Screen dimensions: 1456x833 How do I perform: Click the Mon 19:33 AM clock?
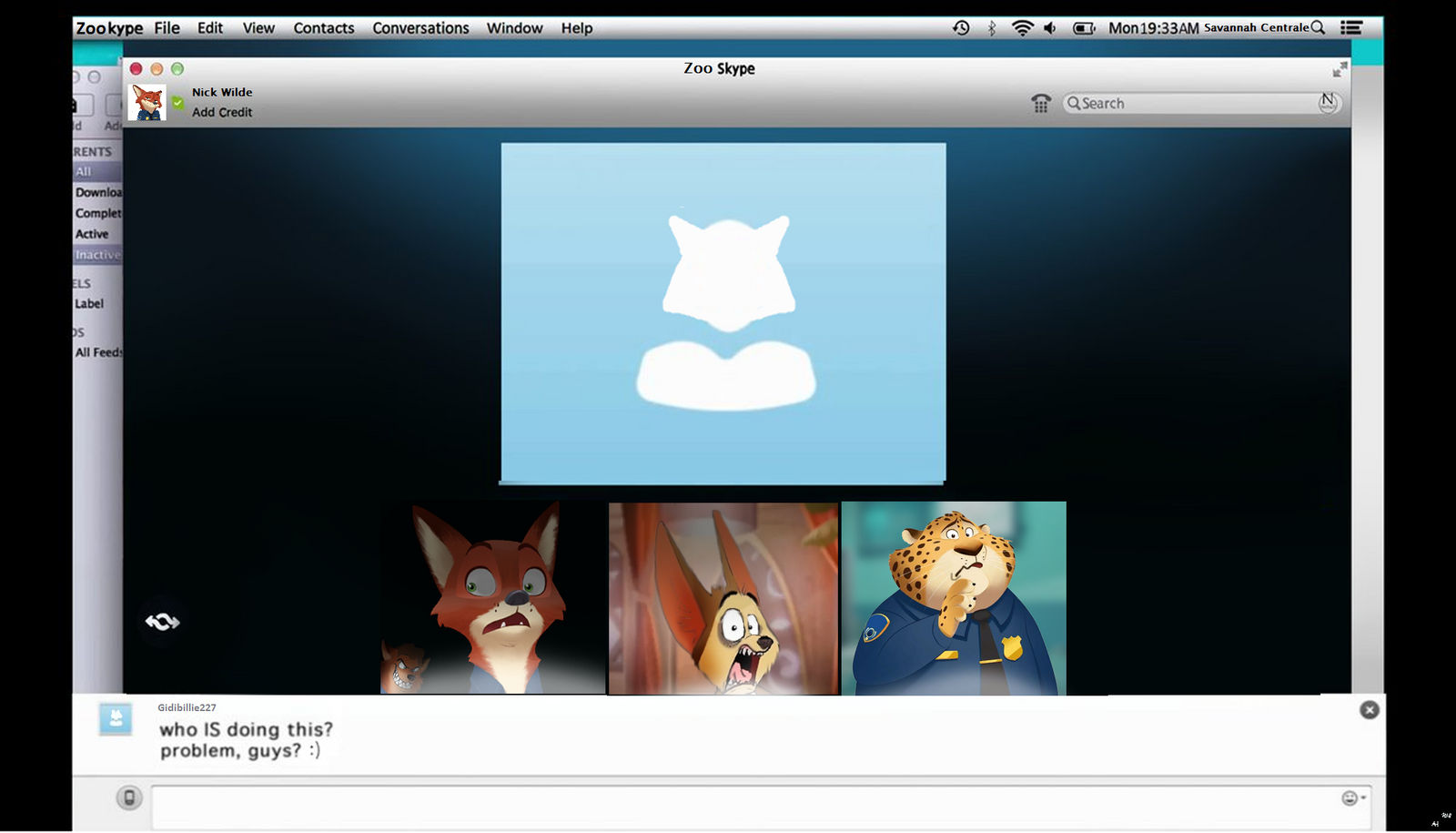click(1153, 28)
